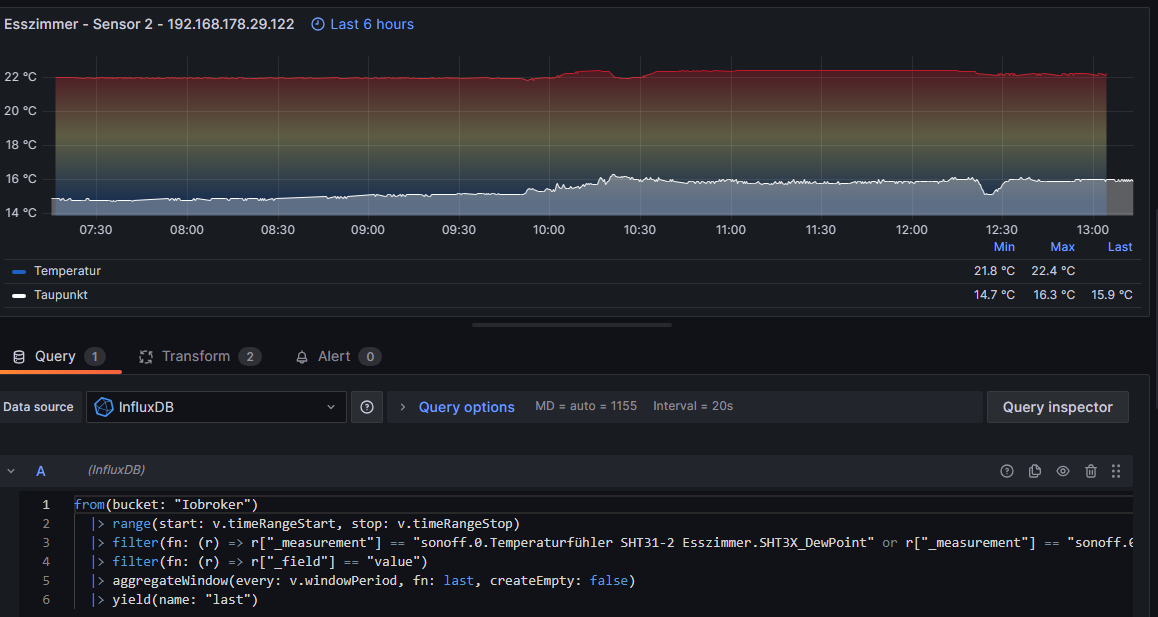
Task: Toggle Temperatur series in the legend
Action: [67, 271]
